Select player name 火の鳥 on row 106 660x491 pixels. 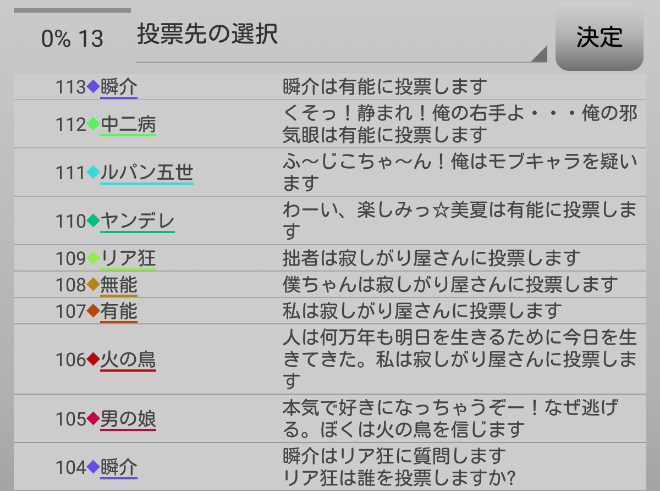(x=127, y=359)
